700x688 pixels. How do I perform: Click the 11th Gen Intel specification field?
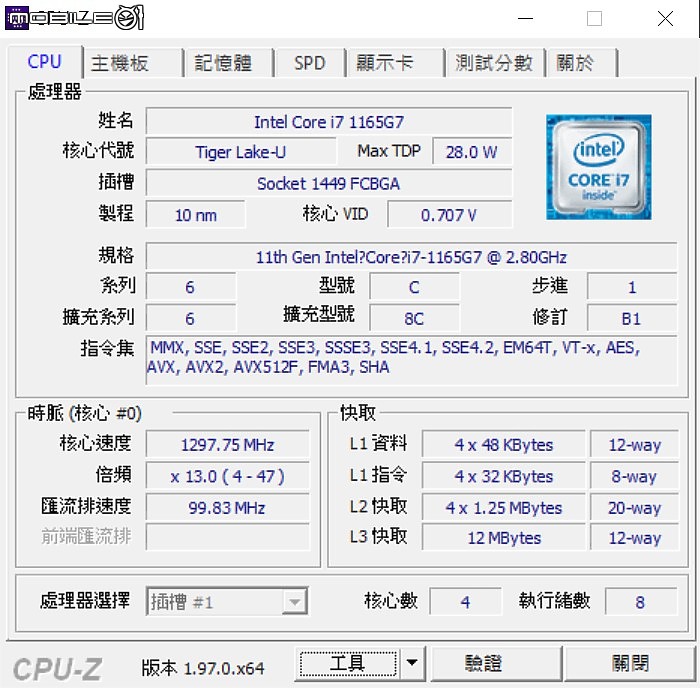[411, 257]
